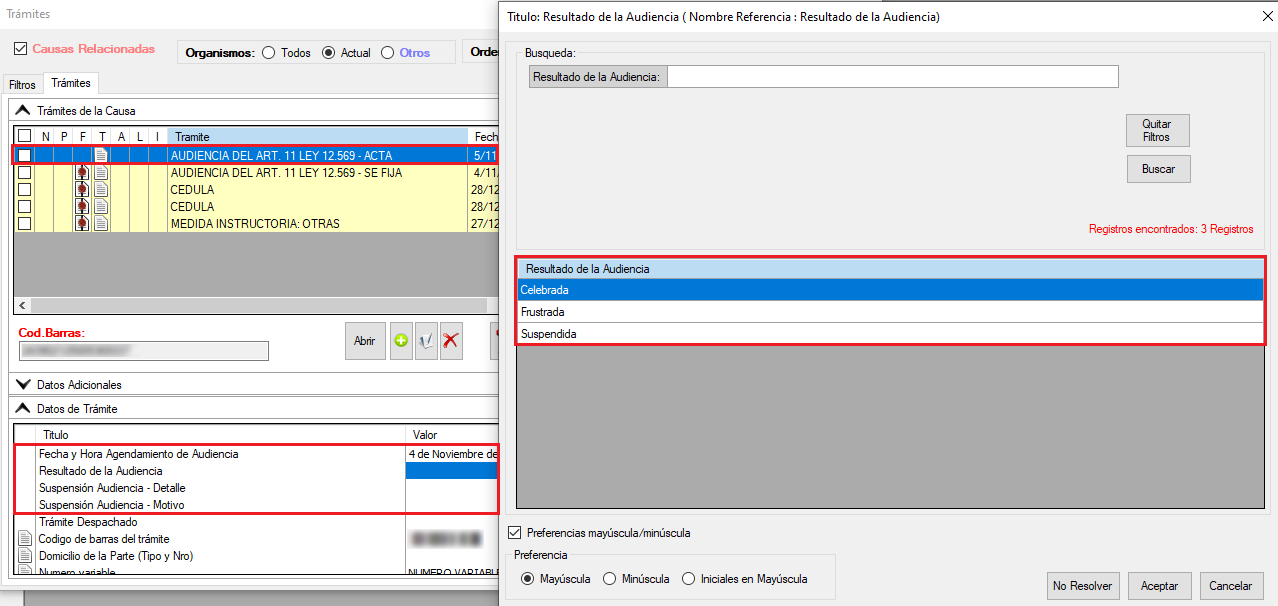Expand the Datos Adicionales section

tap(23, 385)
